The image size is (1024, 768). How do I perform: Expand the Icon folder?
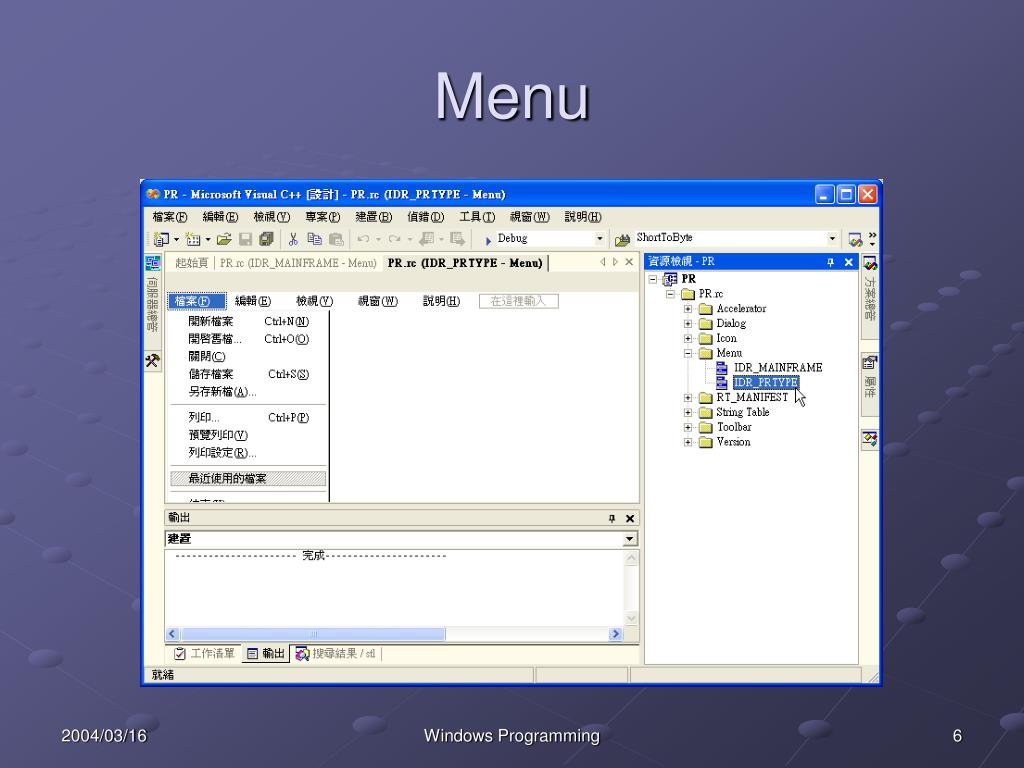(688, 339)
